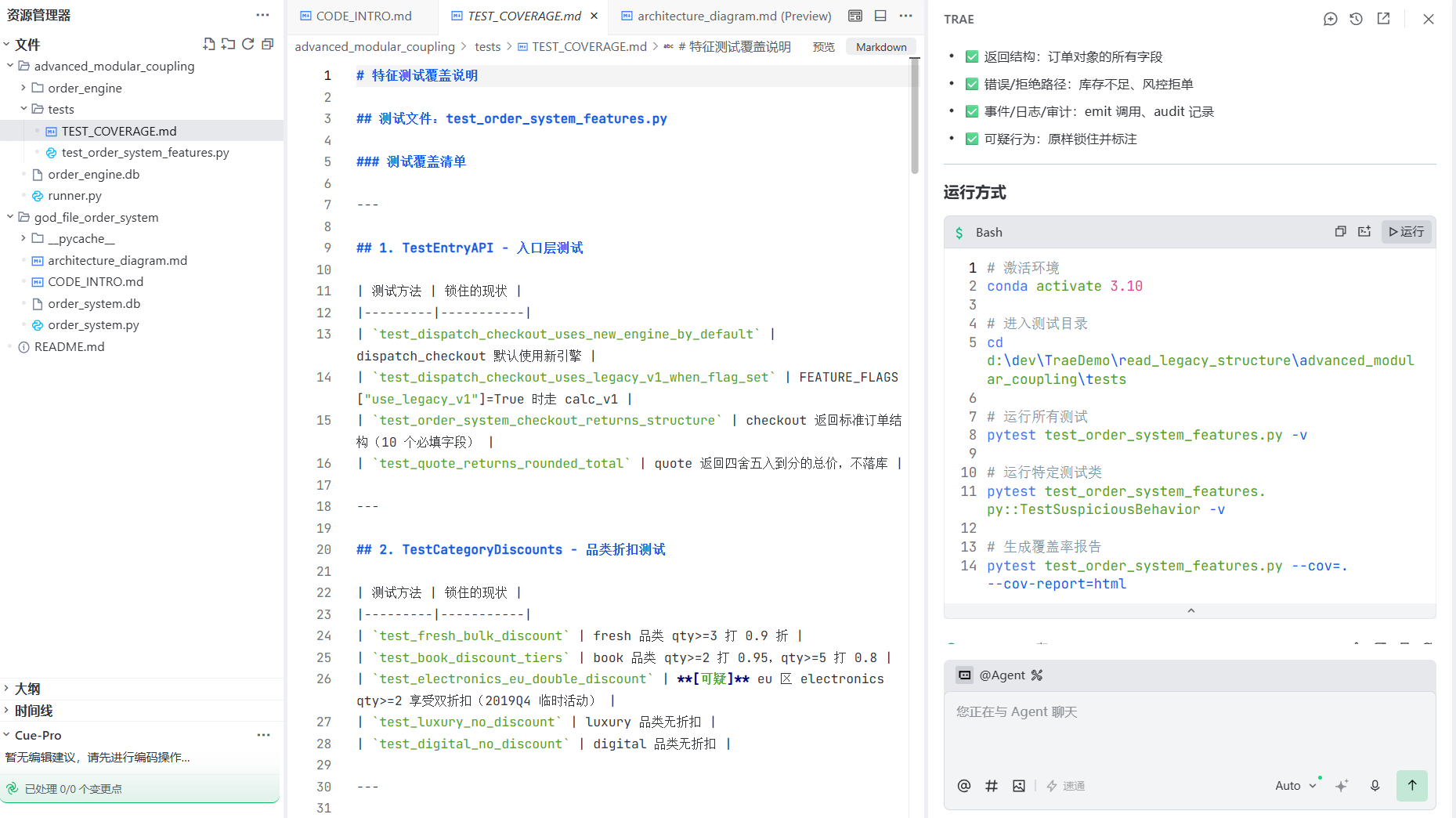Collapse all folders in the explorer
The height and width of the screenshot is (818, 1456).
click(268, 45)
